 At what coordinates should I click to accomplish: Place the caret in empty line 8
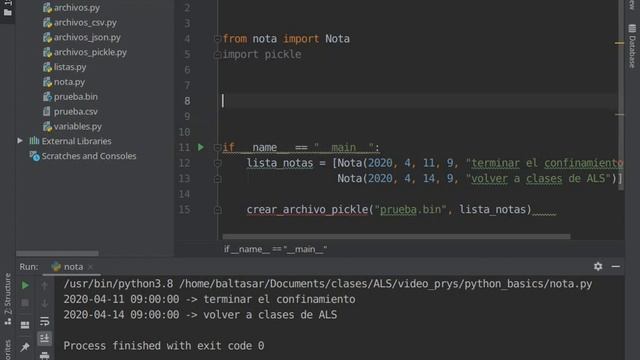point(420,101)
